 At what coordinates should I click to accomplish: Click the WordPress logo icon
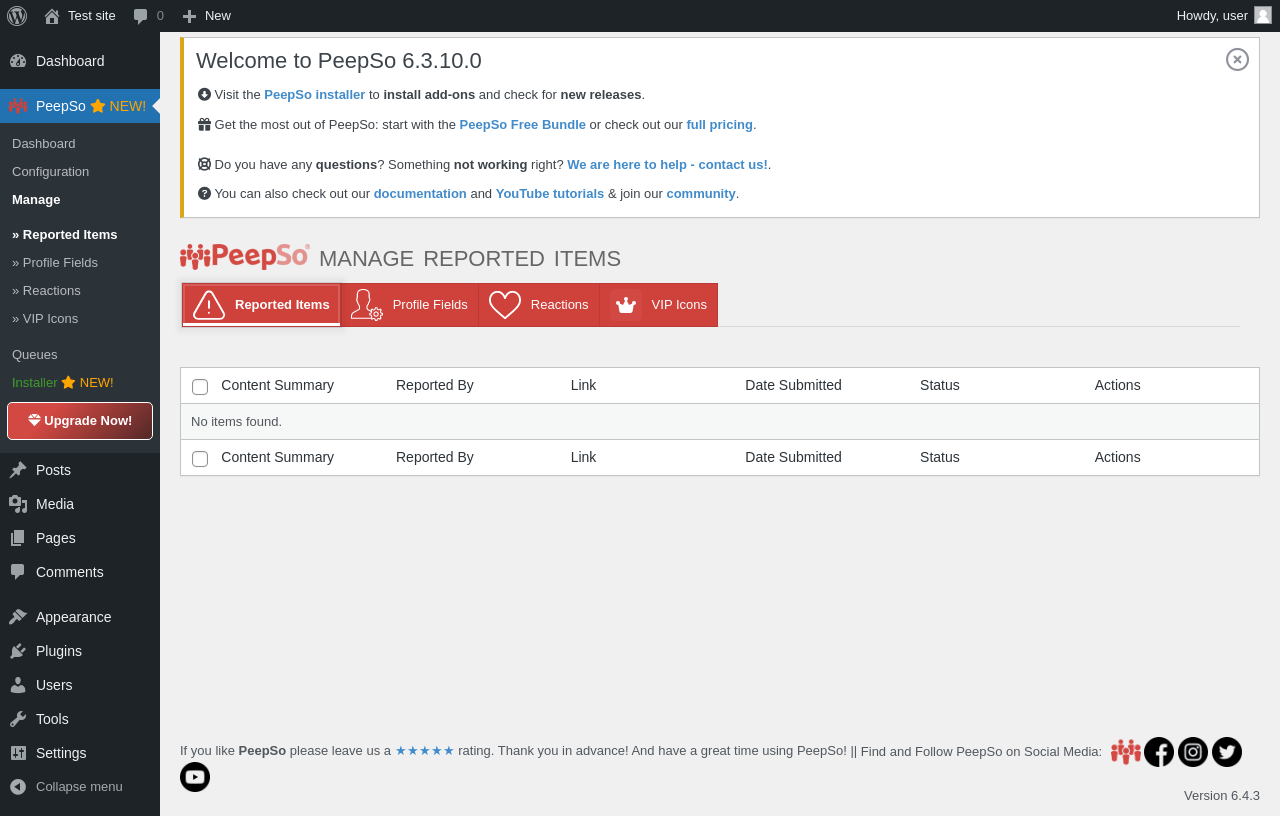(17, 16)
